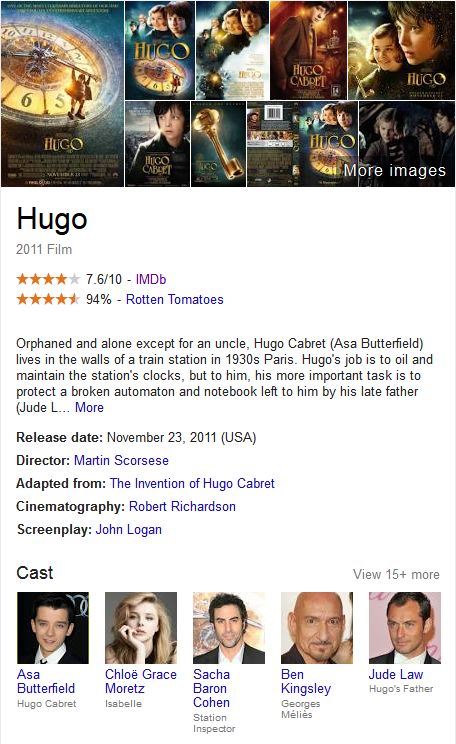Viewport: 456px width, 744px height.
Task: Click Chloë Grace Moretz's photo
Action: point(141,628)
